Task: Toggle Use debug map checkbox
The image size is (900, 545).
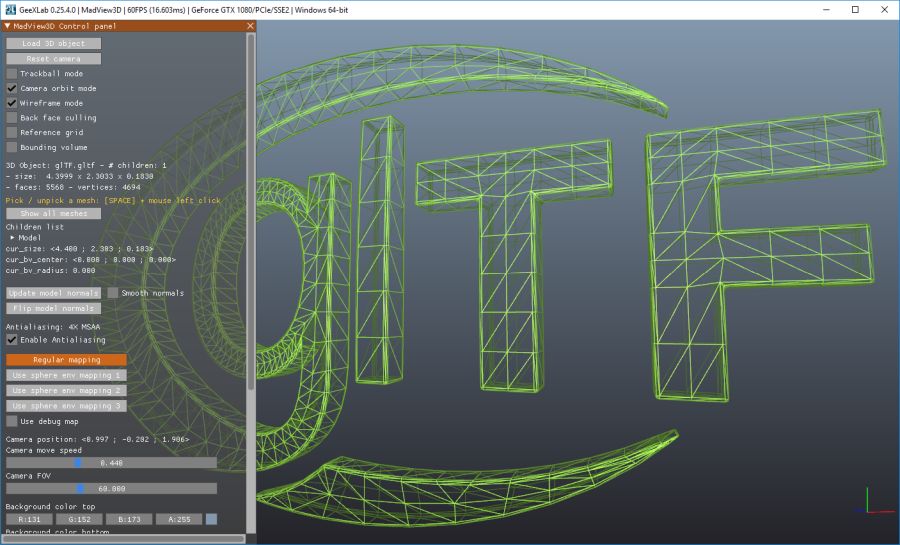Action: point(11,421)
